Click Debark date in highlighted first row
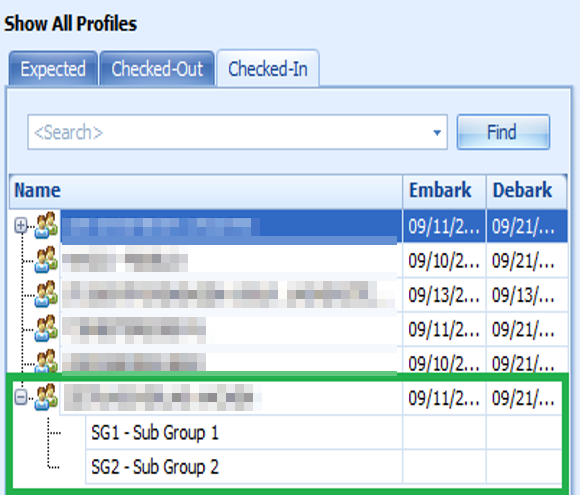Image resolution: width=580 pixels, height=495 pixels. [527, 226]
